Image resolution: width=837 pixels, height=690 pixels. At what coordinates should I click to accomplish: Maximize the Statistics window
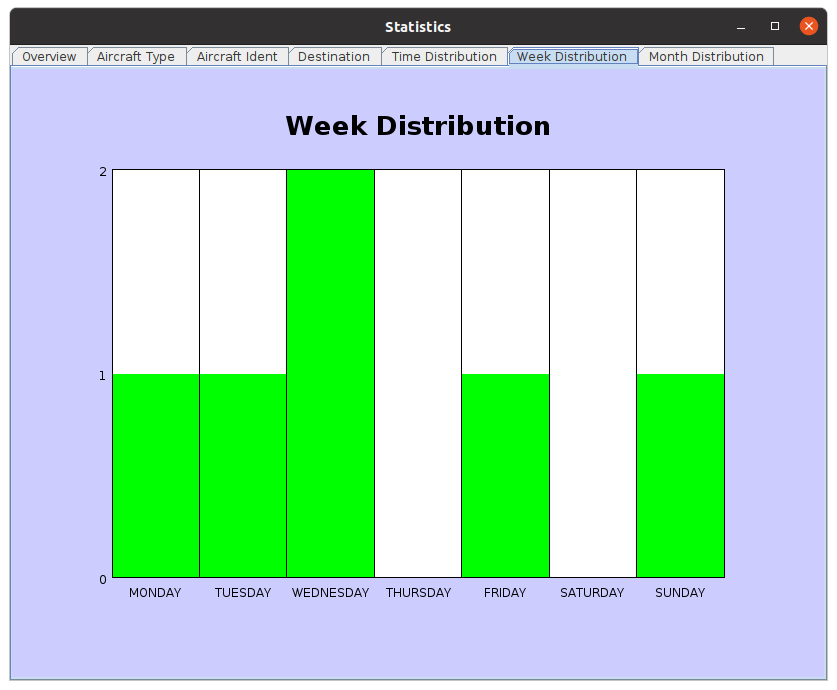click(x=775, y=27)
